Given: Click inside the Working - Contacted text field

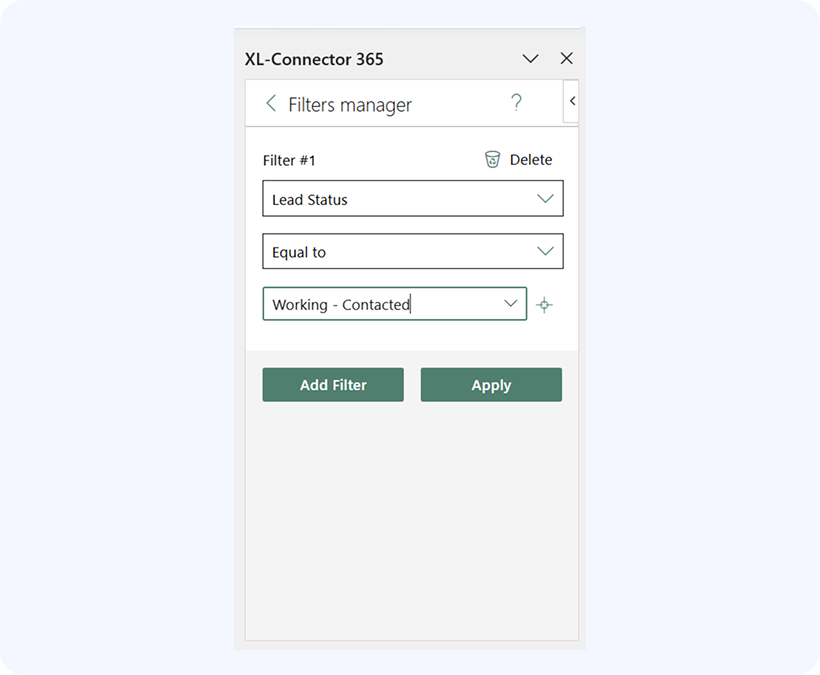Looking at the screenshot, I should coord(380,305).
